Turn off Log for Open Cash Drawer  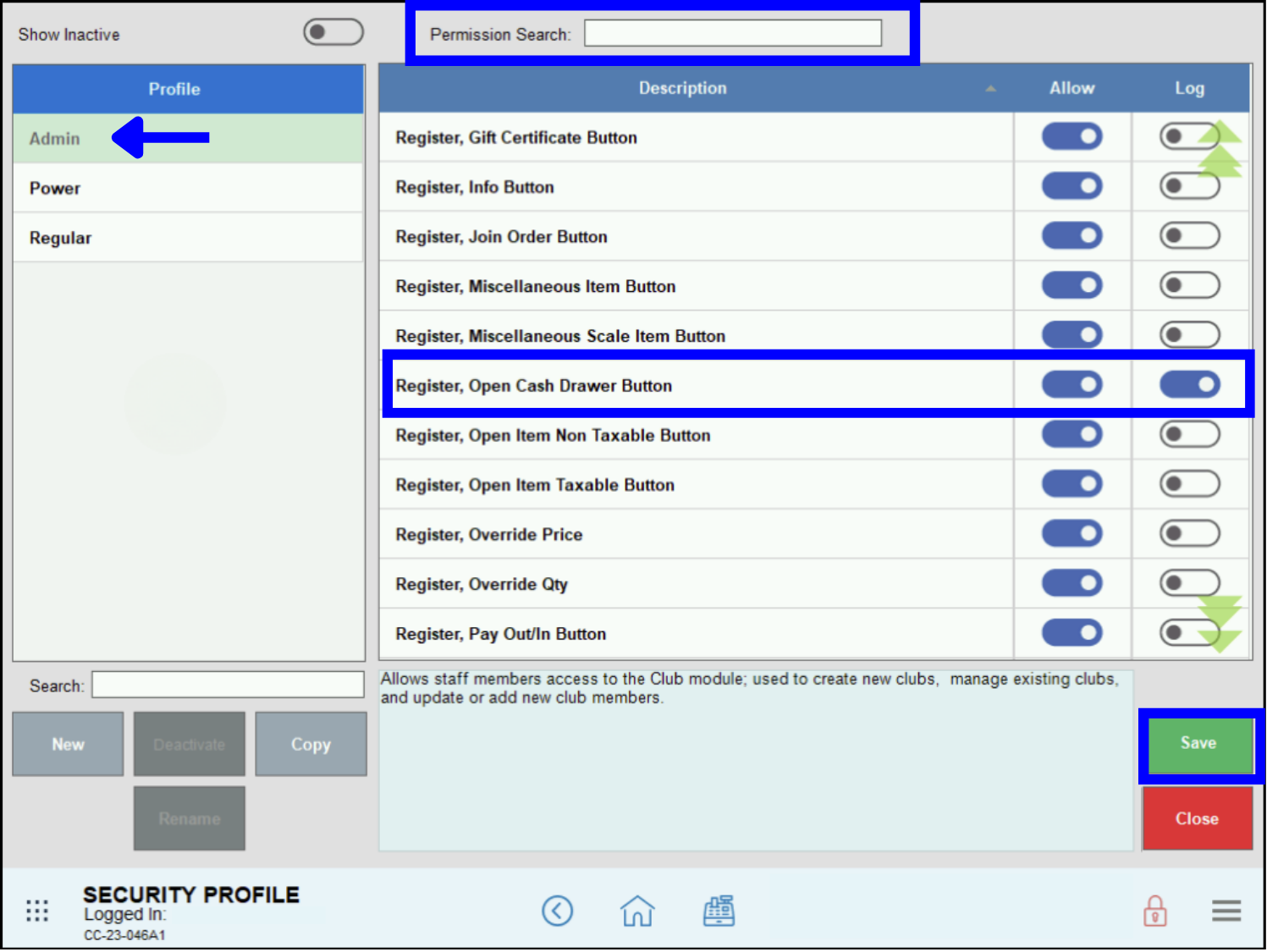click(x=1189, y=384)
